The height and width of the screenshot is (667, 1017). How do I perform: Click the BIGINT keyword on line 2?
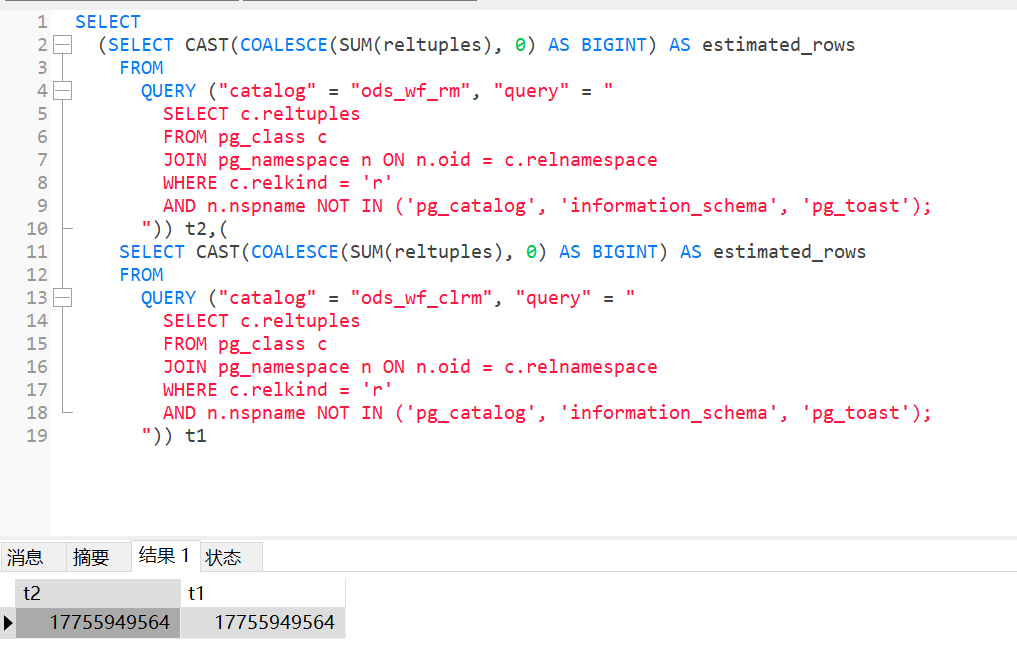coord(614,45)
